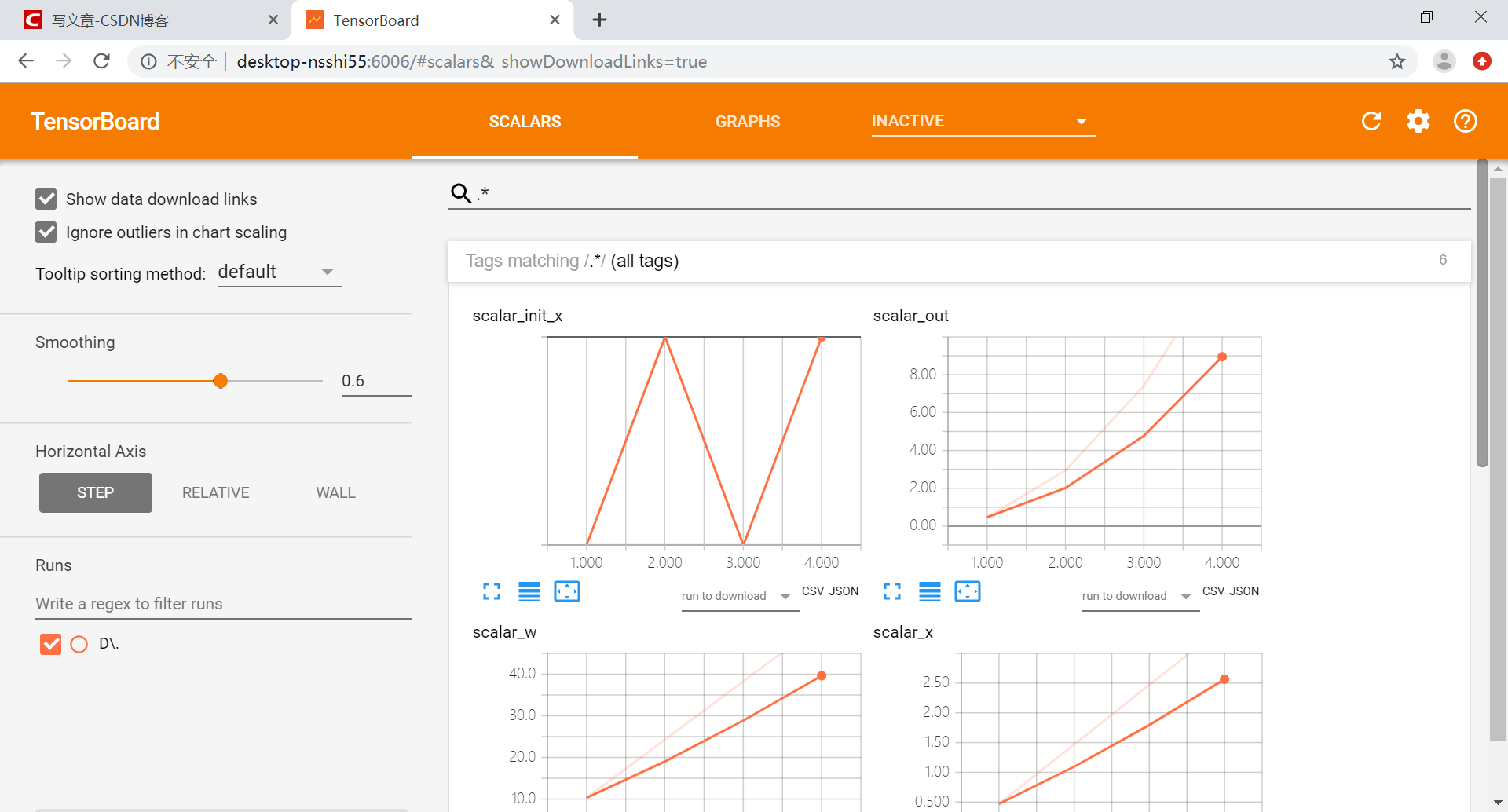Go back with browser back arrow
The width and height of the screenshot is (1508, 812).
26,61
